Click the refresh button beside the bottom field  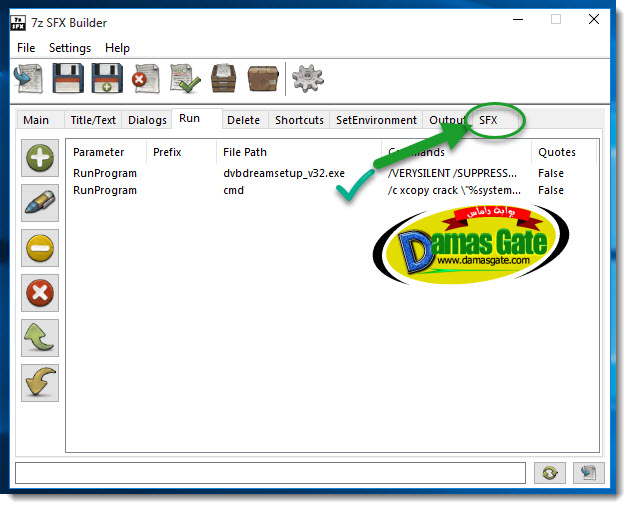tap(550, 473)
